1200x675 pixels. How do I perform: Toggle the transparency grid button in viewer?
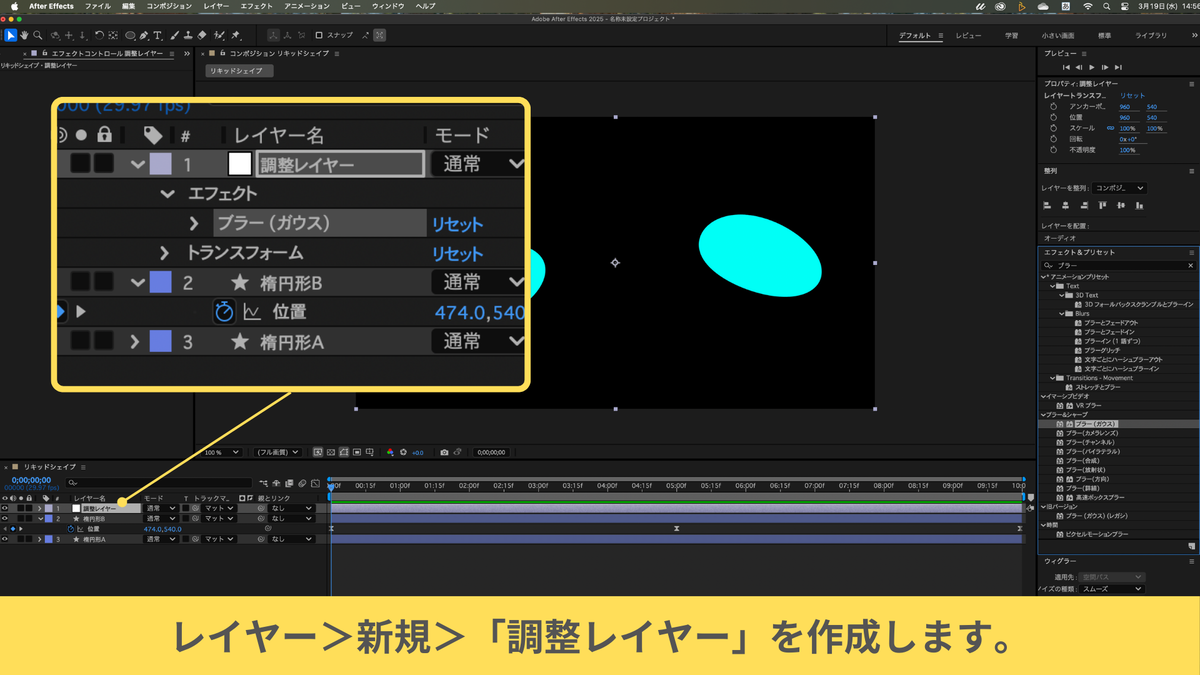331,452
